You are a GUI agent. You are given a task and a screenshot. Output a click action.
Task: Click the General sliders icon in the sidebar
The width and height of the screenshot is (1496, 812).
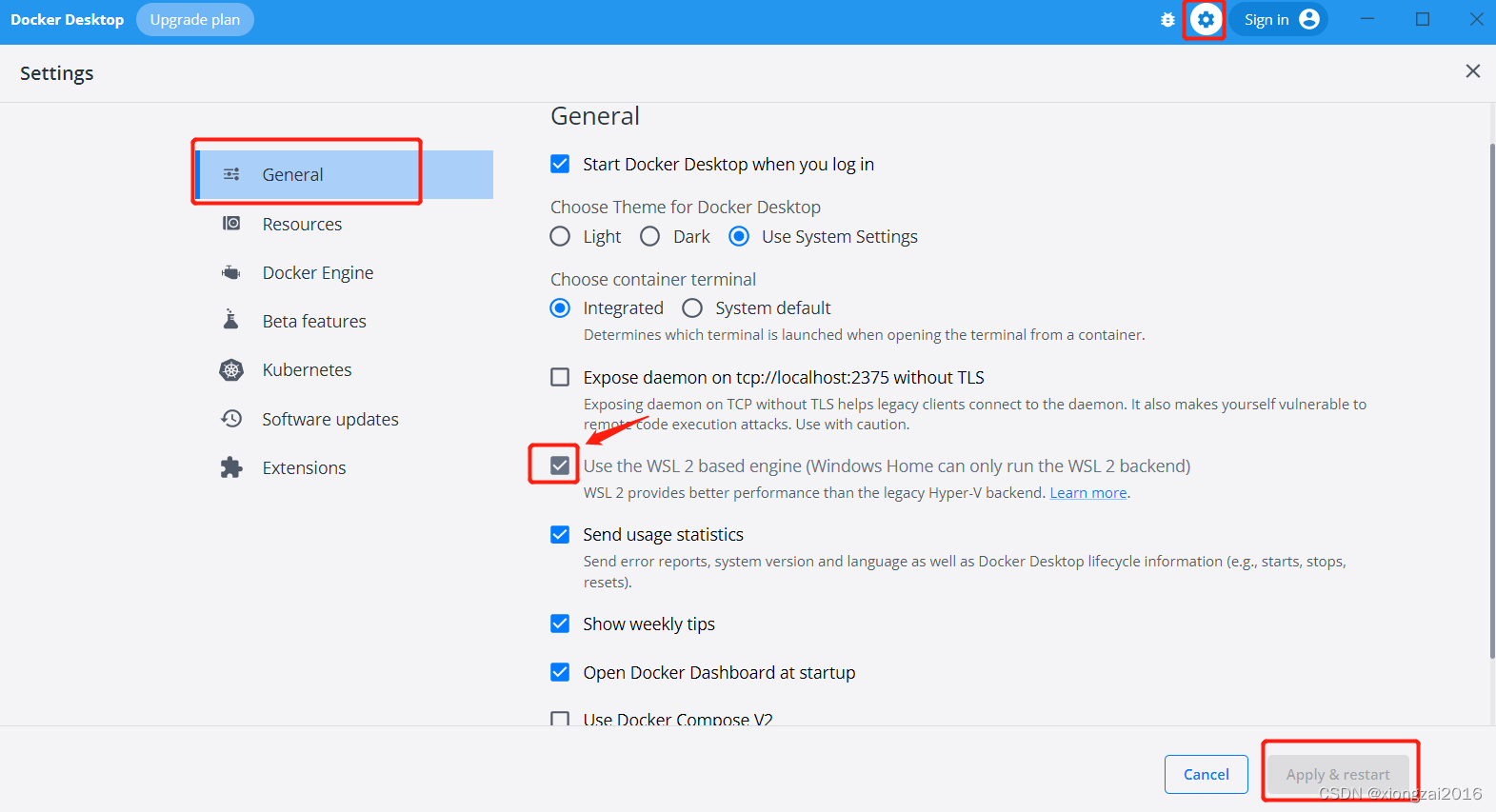231,174
